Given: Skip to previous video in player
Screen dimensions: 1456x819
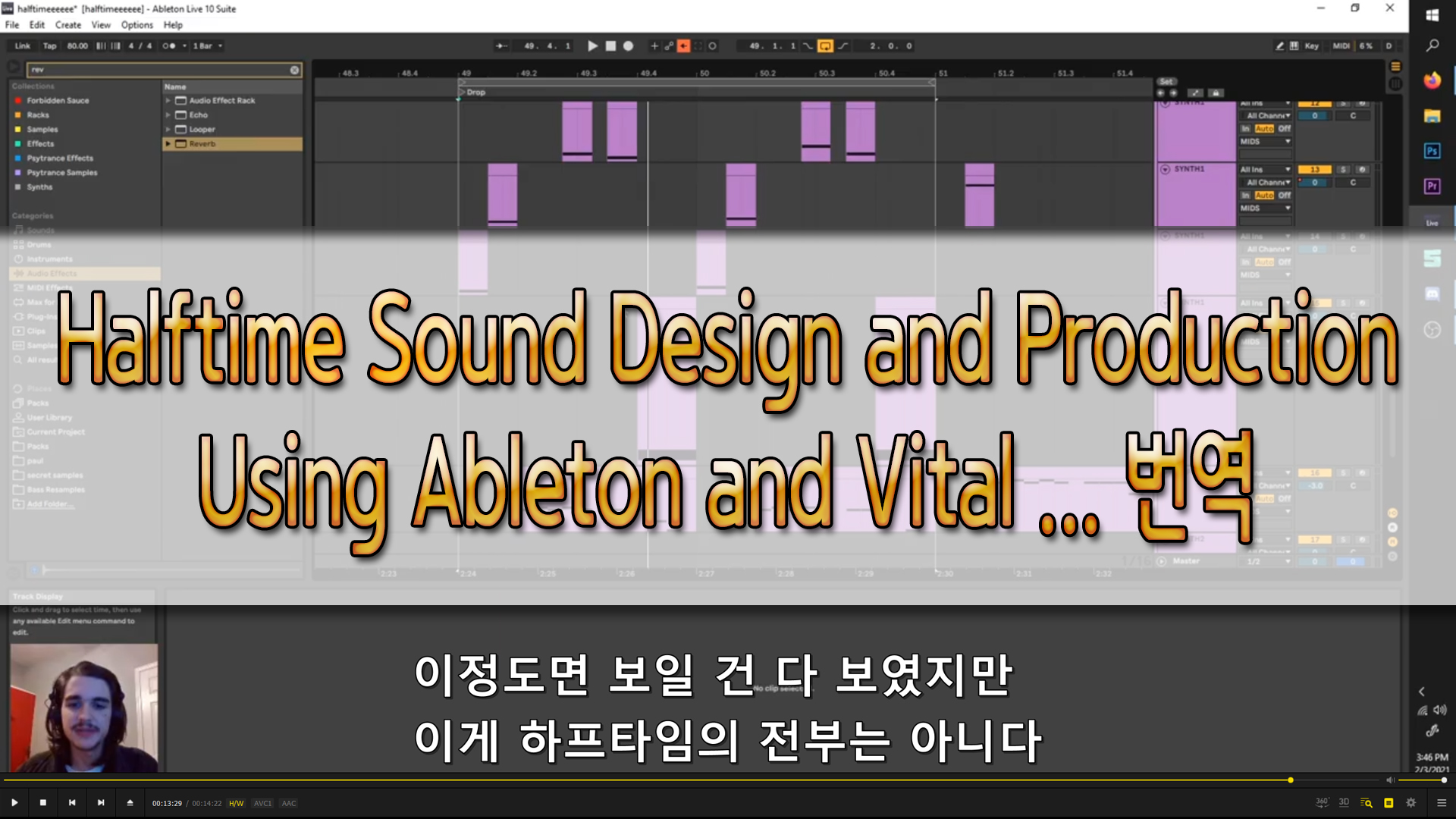Looking at the screenshot, I should click(x=72, y=802).
